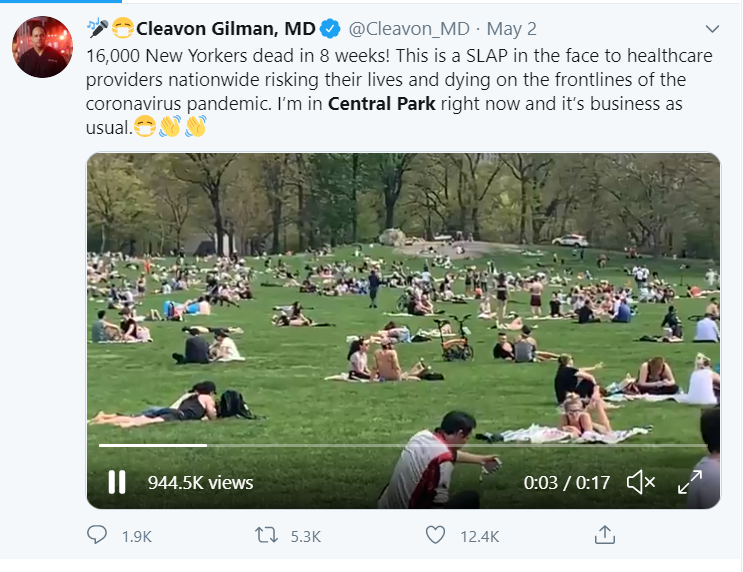Click the verified badge icon
Viewport: 743px width, 572px height.
[x=331, y=28]
